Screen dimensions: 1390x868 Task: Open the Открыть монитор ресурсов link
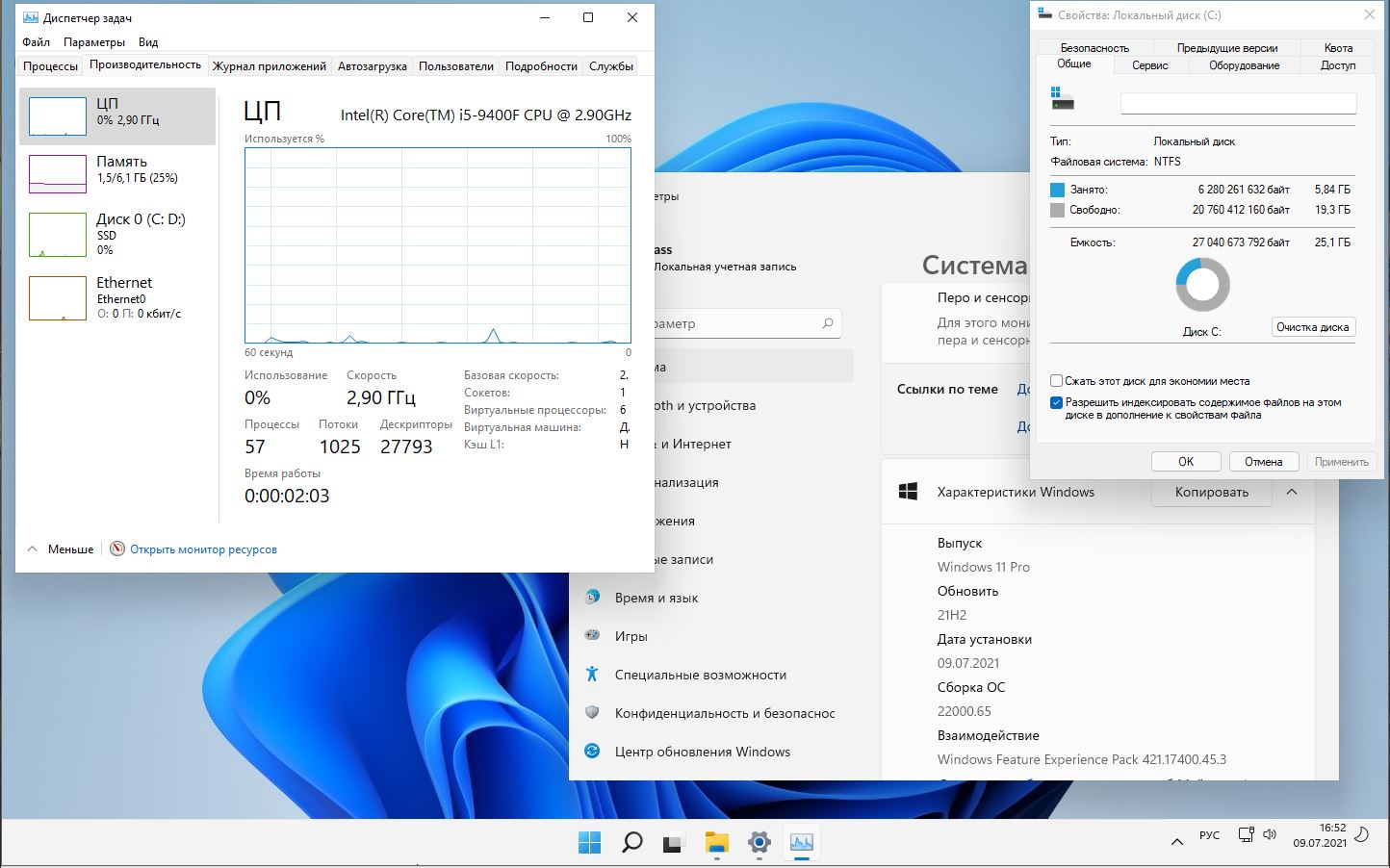(x=203, y=549)
